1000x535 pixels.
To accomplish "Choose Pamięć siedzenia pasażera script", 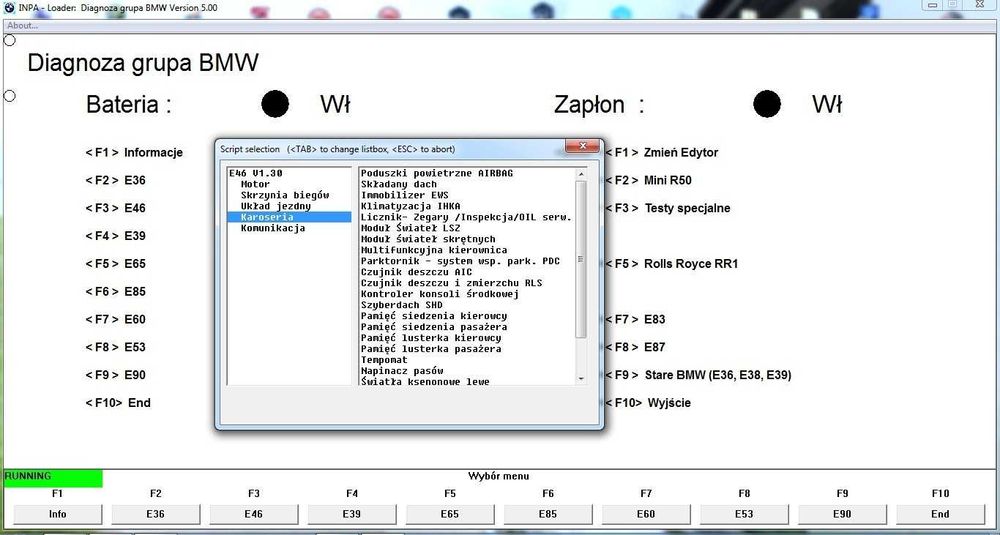I will pos(434,326).
